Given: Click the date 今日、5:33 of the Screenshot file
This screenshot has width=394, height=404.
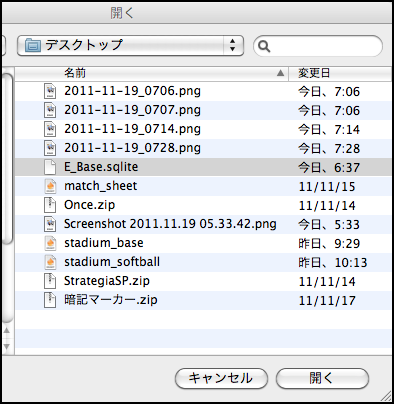Looking at the screenshot, I should coord(329,225).
